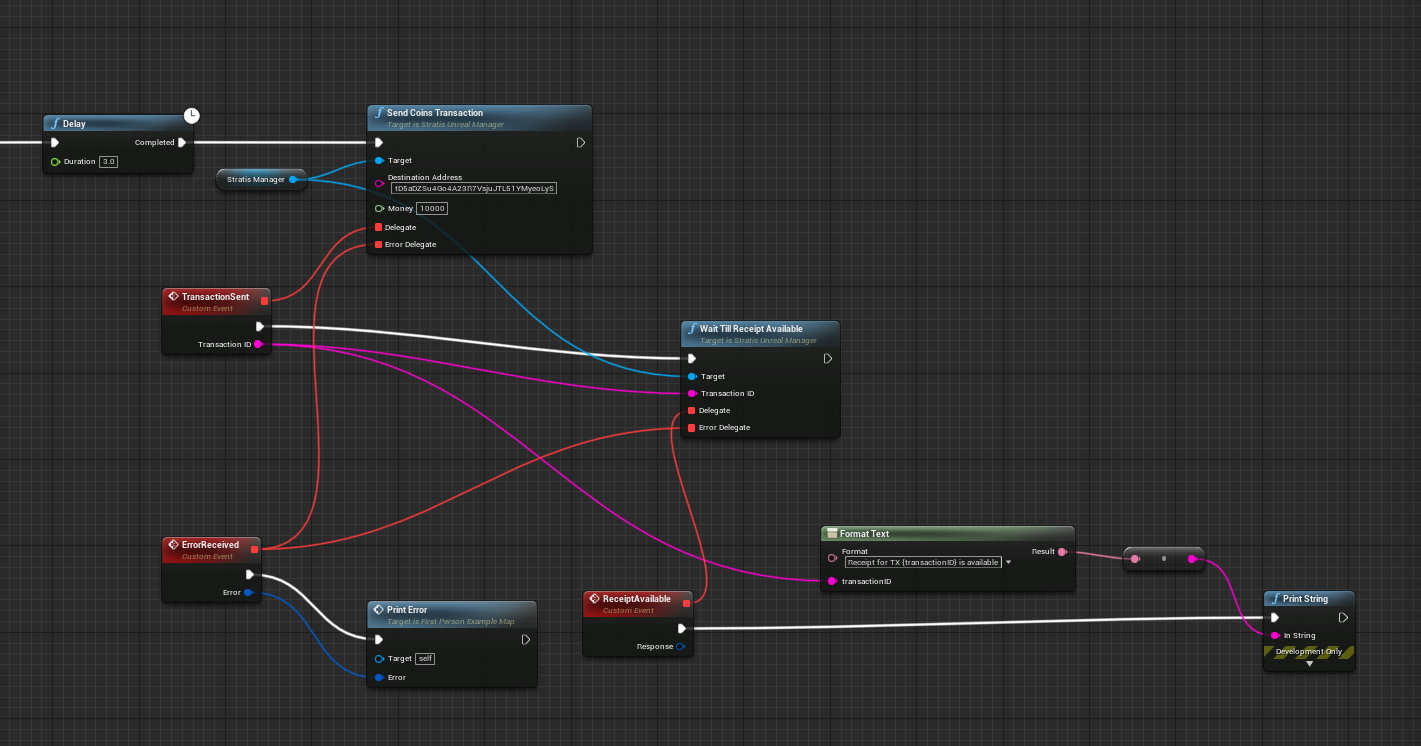Select the Print String node header
1421x746 pixels.
point(1309,598)
